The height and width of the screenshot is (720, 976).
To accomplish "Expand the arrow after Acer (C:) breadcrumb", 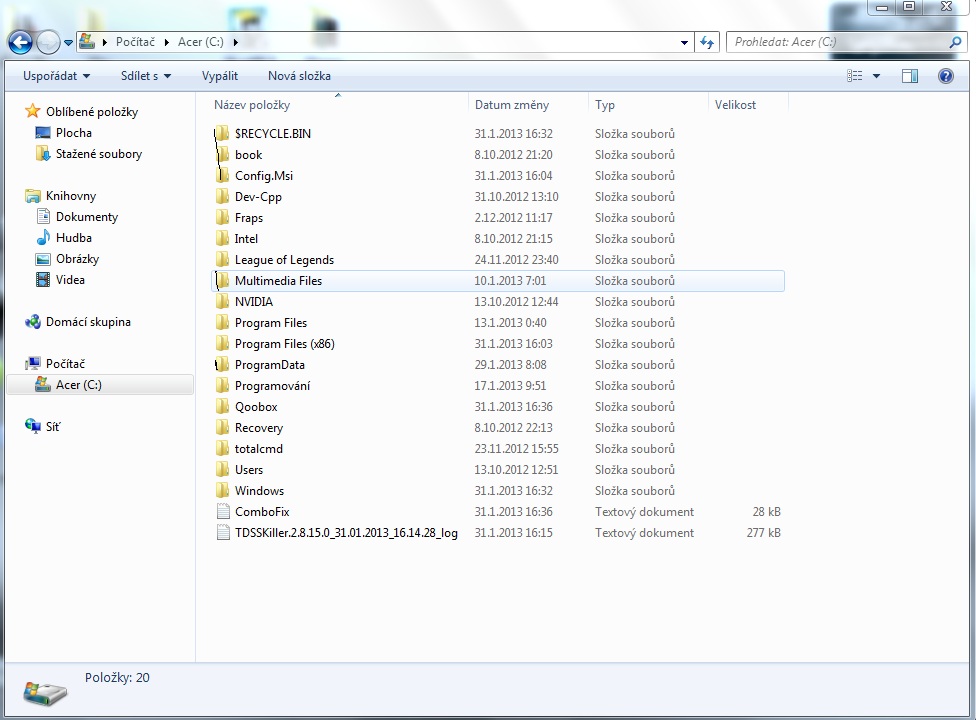I will coord(235,42).
